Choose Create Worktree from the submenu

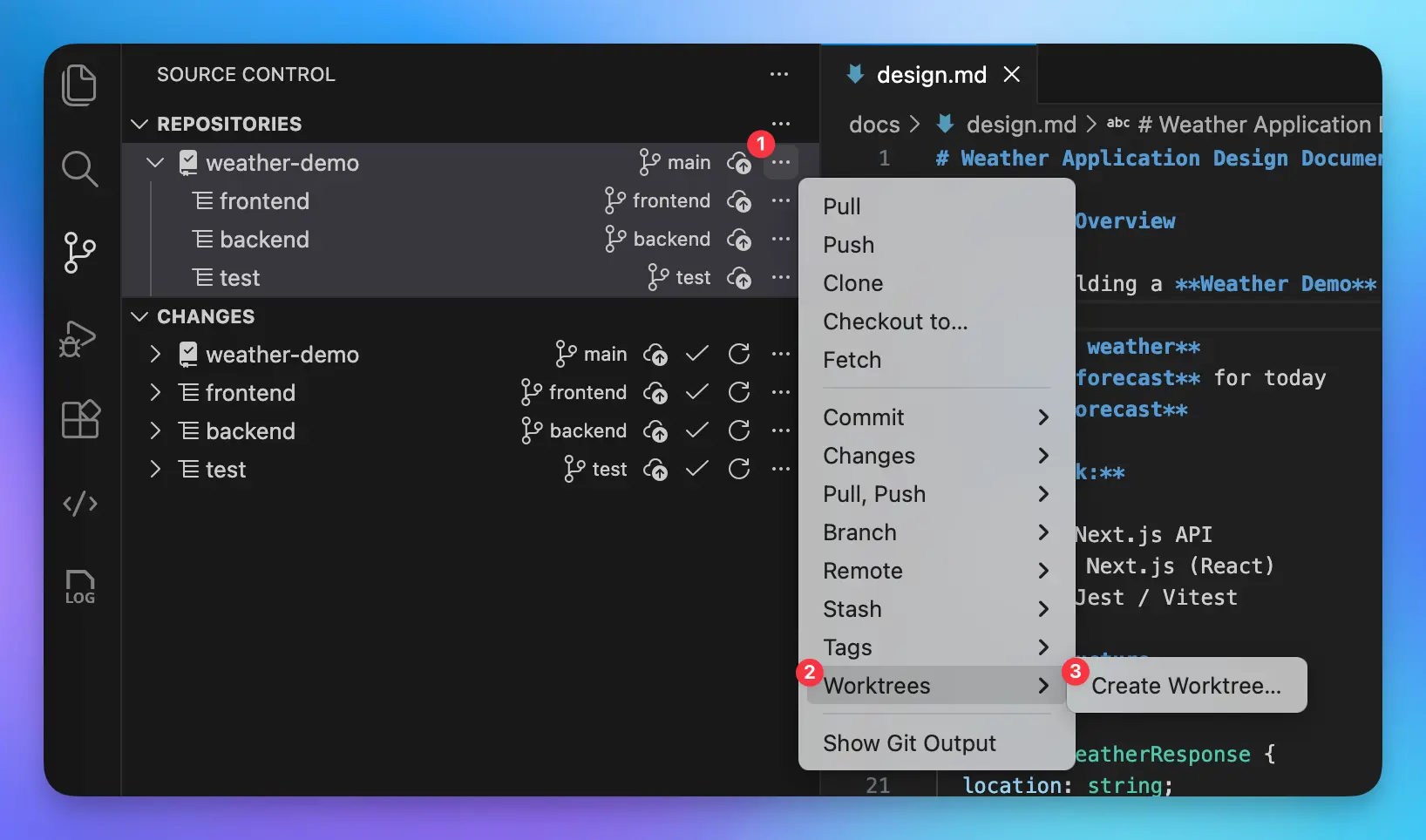tap(1185, 685)
